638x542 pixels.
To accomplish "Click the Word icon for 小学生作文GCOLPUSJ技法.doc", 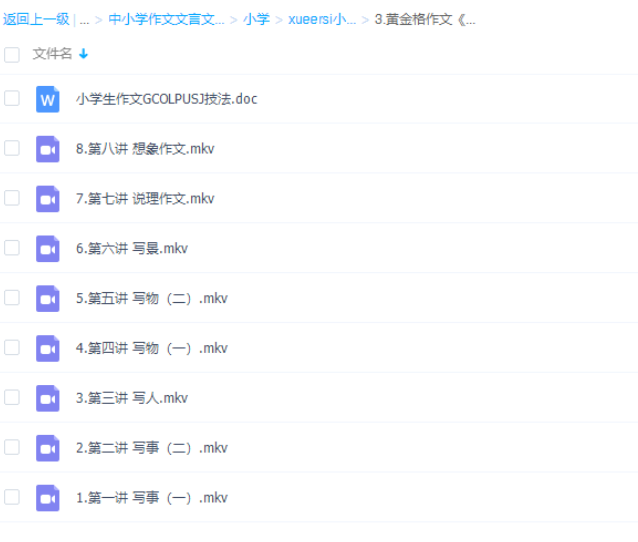I will [48, 99].
